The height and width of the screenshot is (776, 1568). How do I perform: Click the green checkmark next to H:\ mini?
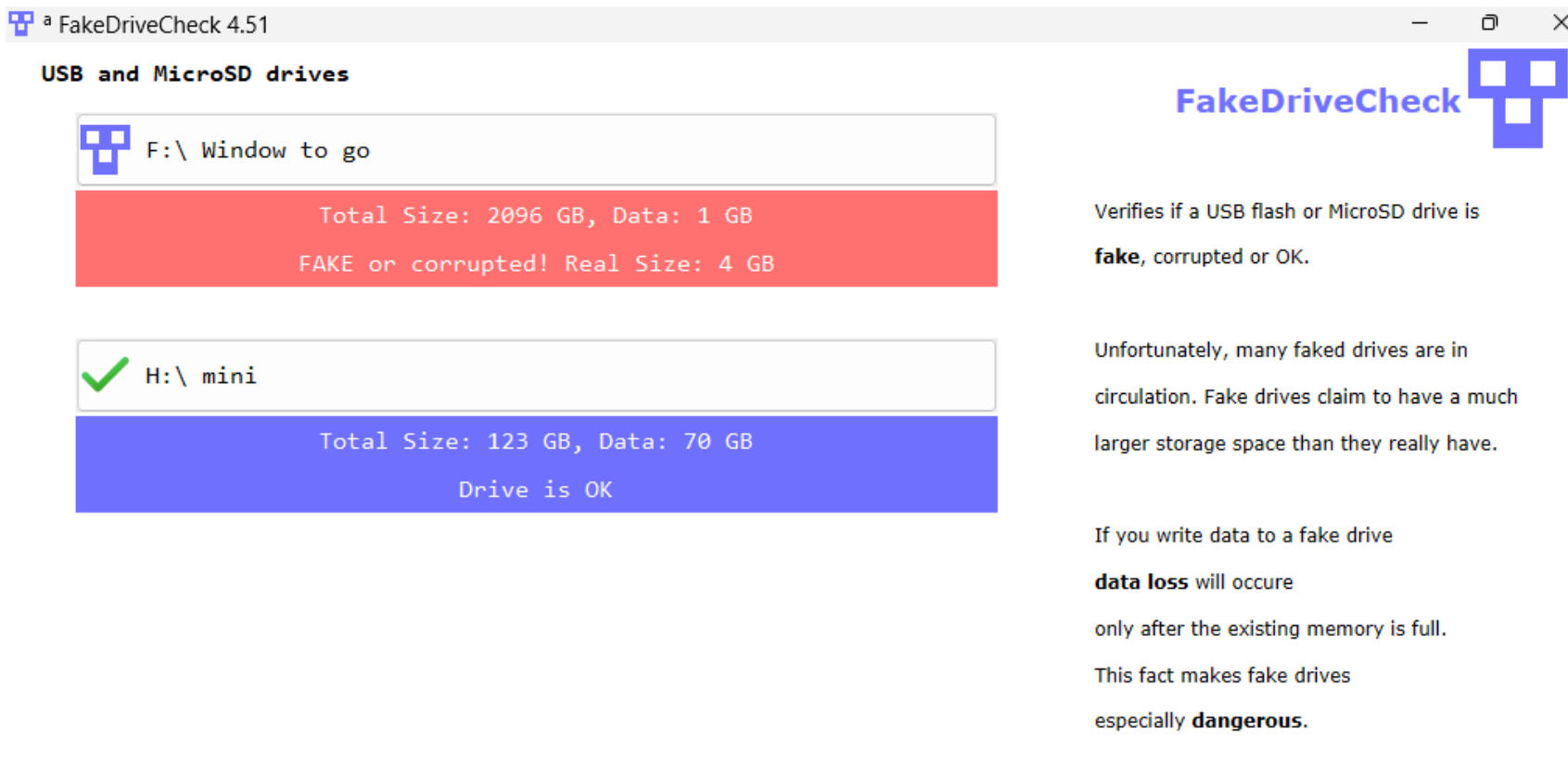click(105, 375)
